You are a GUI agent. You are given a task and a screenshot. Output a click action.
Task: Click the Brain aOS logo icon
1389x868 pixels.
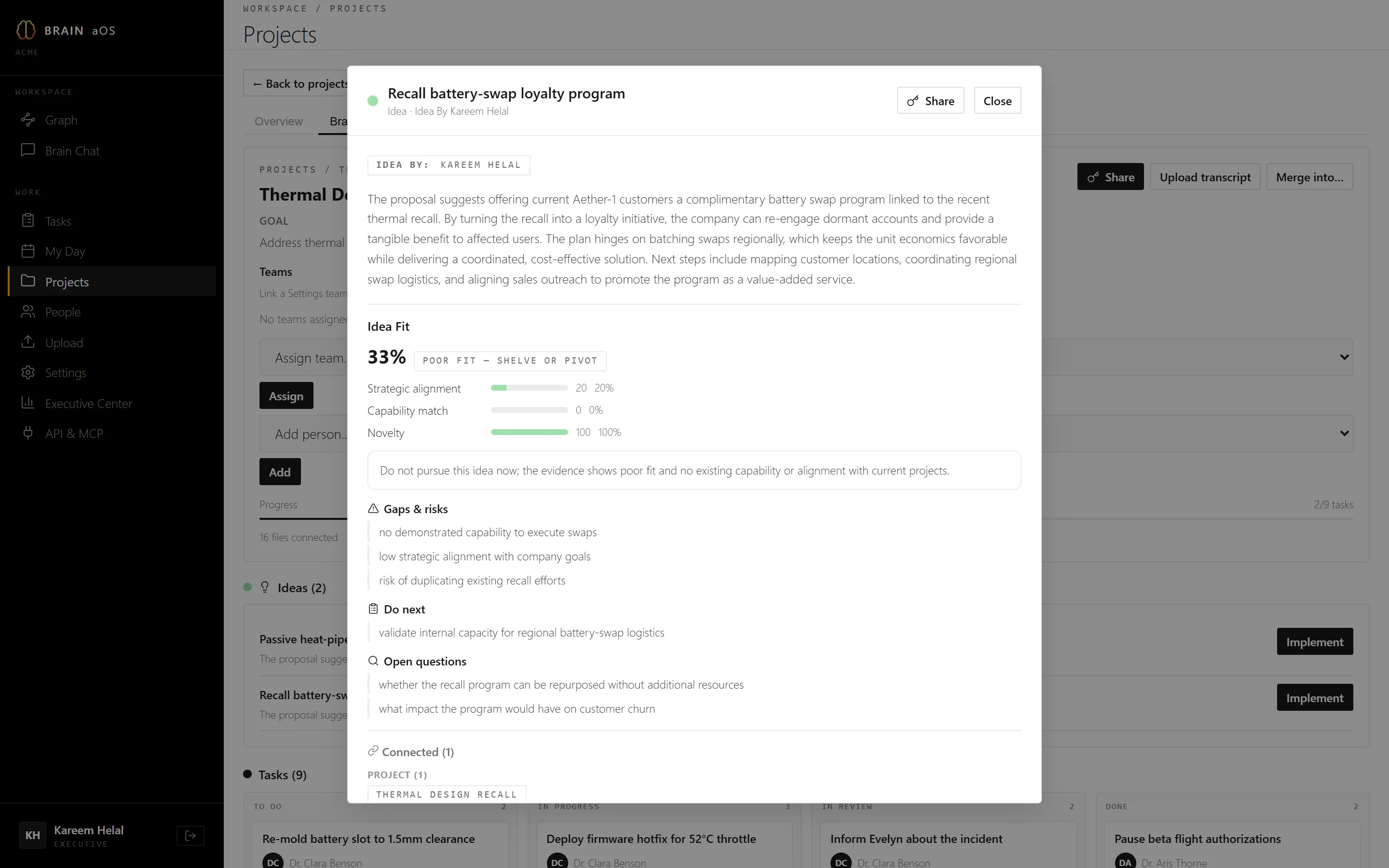click(x=26, y=30)
